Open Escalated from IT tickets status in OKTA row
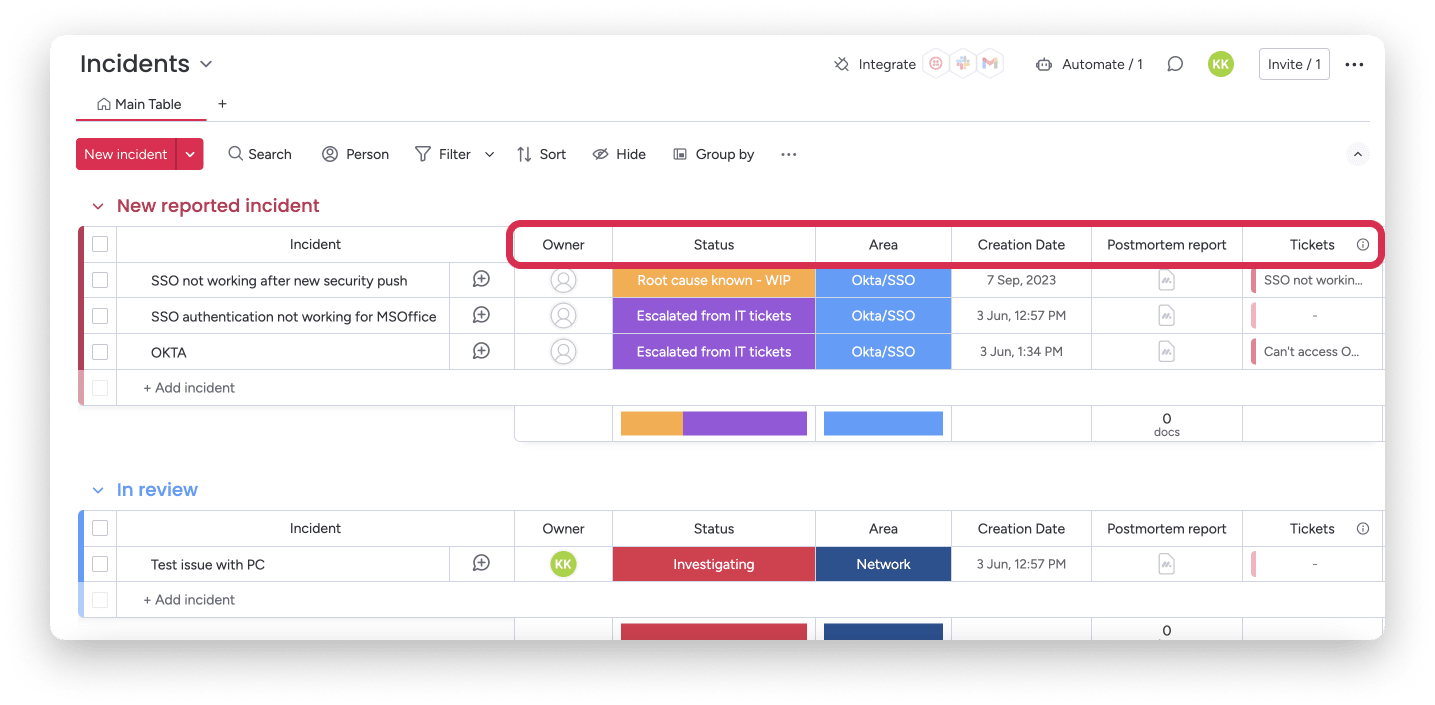1435x705 pixels. (x=714, y=352)
